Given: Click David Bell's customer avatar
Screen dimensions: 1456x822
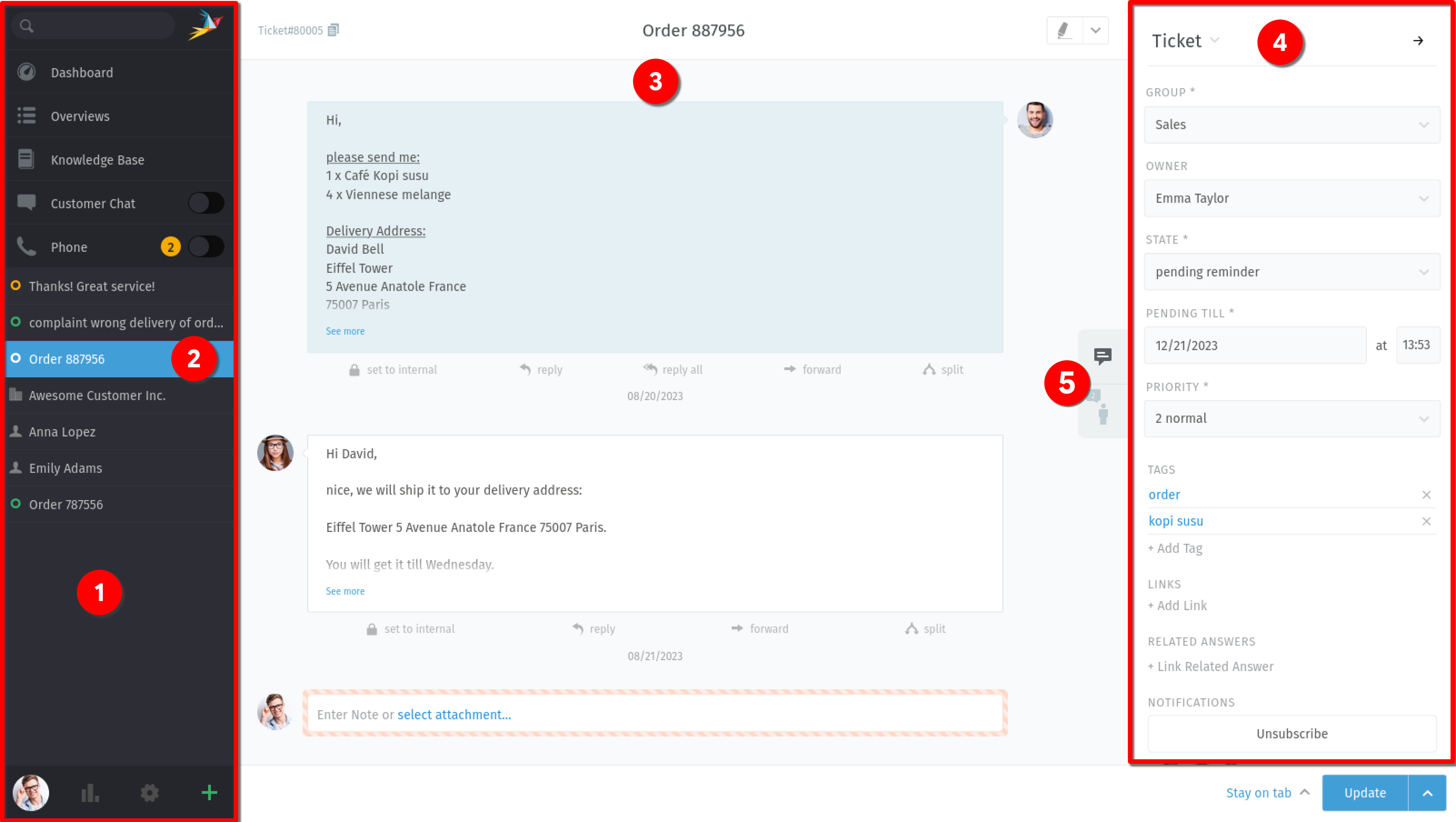Looking at the screenshot, I should (x=1035, y=120).
